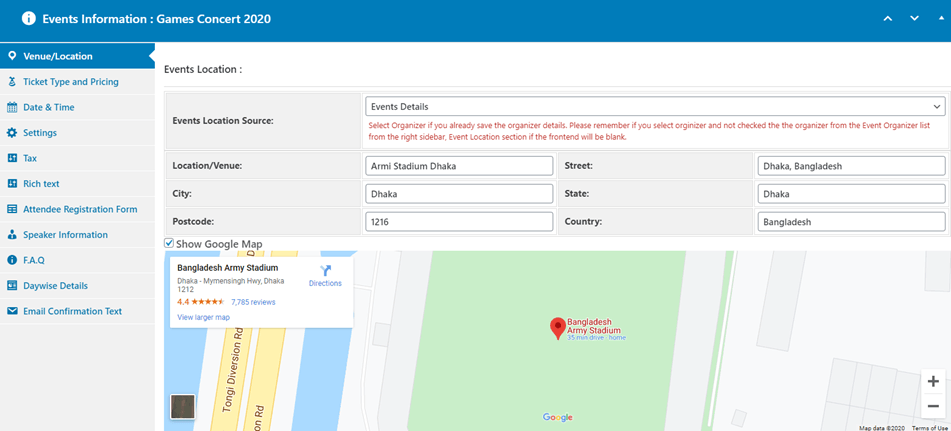Open the Venue/Location tab
Viewport: 951px width, 431px height.
(x=78, y=56)
